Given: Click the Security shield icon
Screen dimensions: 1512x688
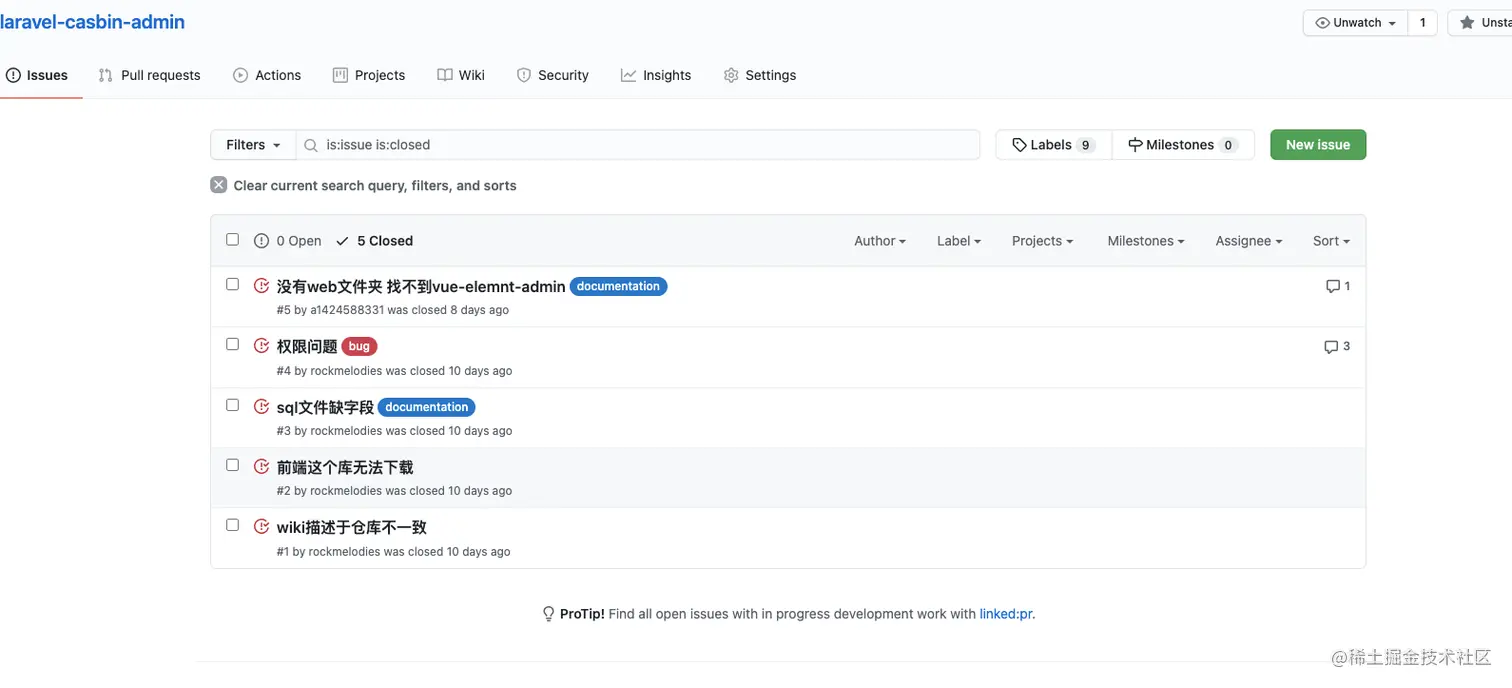Looking at the screenshot, I should (x=523, y=74).
